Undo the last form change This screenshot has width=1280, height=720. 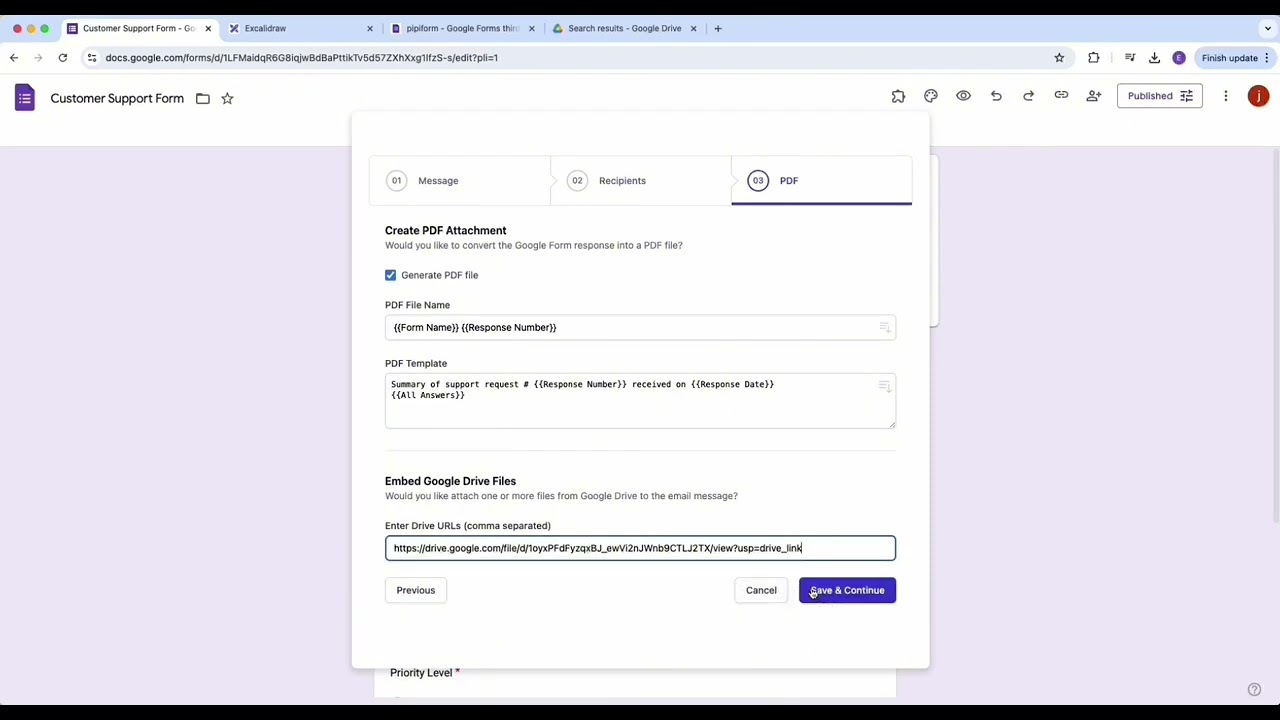(x=996, y=96)
